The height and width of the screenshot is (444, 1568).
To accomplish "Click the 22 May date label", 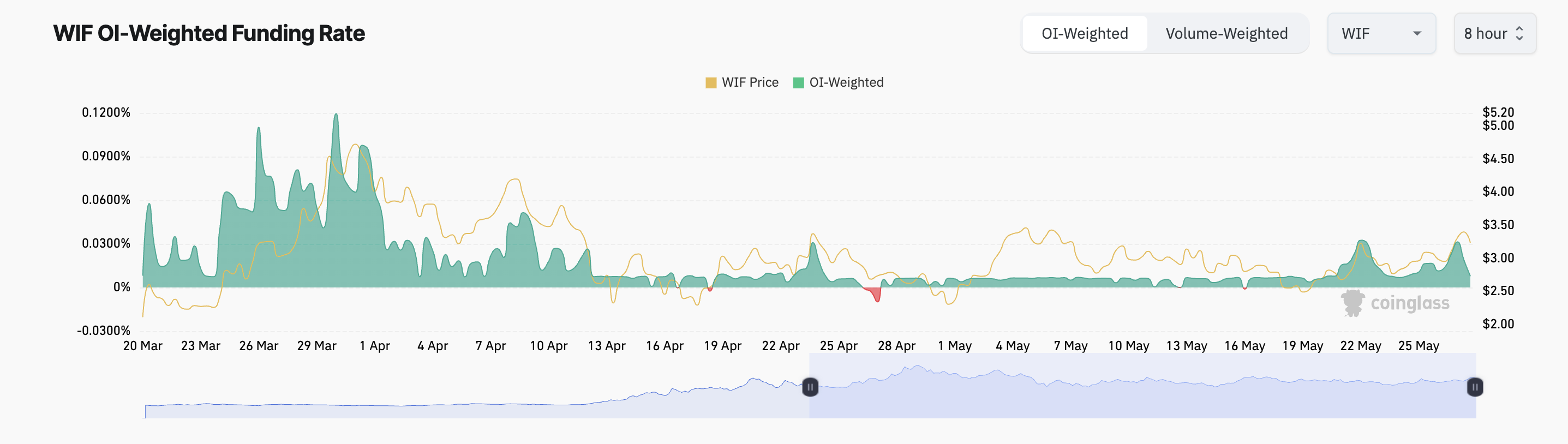I will 1361,346.
